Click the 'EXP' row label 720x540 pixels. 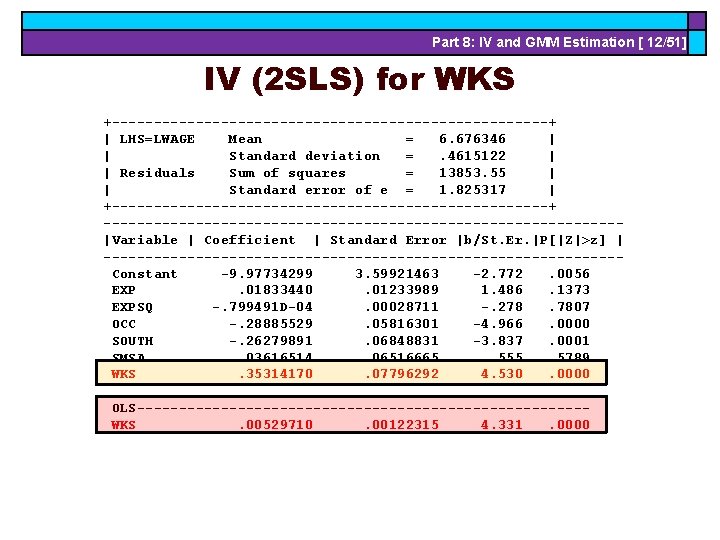(x=124, y=290)
